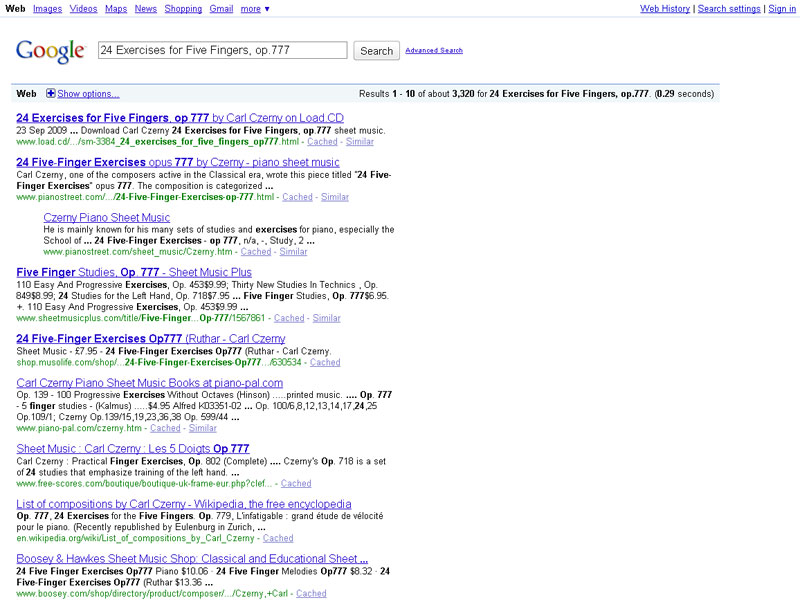Image resolution: width=800 pixels, height=600 pixels.
Task: Open Web History link
Action: coord(665,9)
